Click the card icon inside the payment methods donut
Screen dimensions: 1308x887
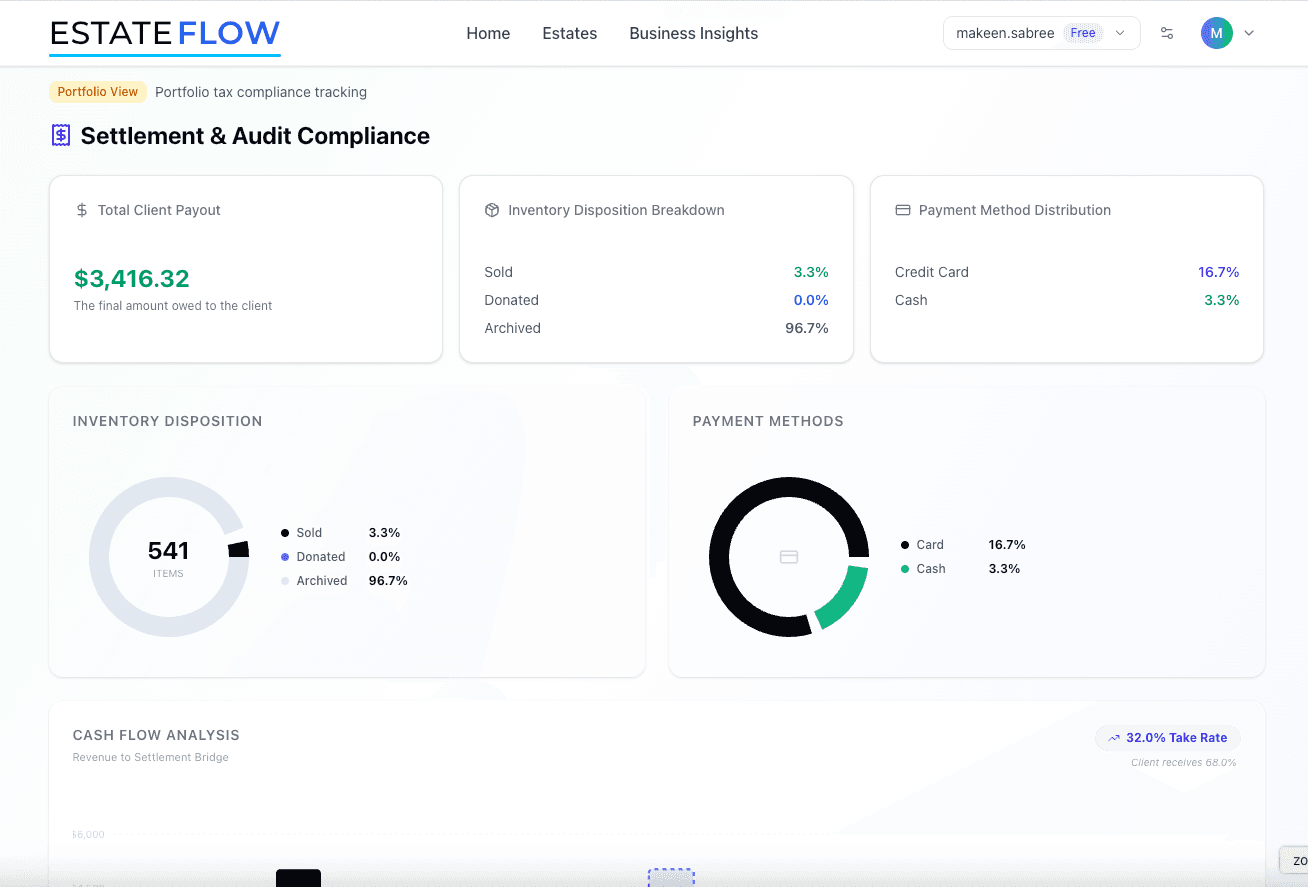tap(789, 557)
